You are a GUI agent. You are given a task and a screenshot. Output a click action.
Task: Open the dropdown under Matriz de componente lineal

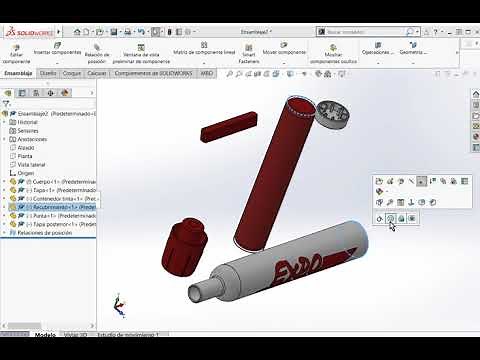(x=204, y=63)
